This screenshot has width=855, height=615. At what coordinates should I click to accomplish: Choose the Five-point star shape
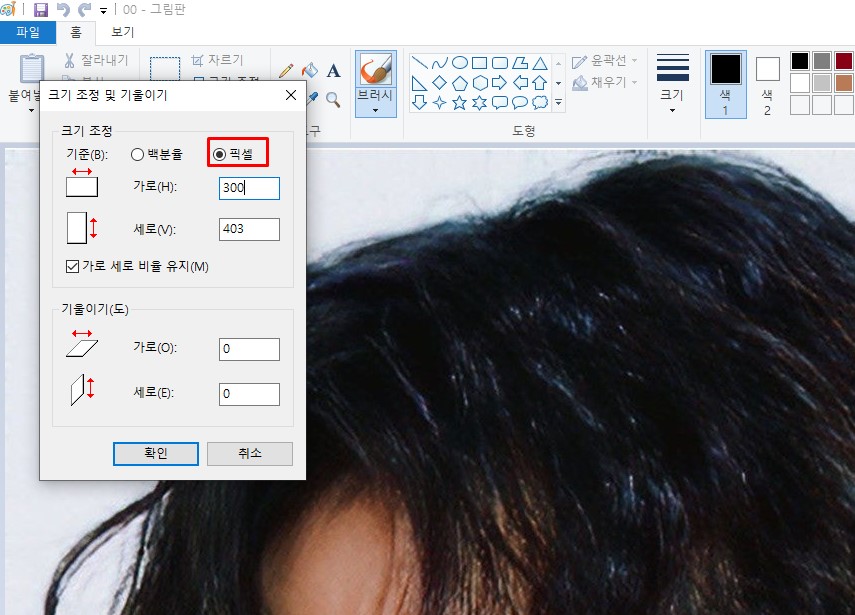pyautogui.click(x=460, y=102)
